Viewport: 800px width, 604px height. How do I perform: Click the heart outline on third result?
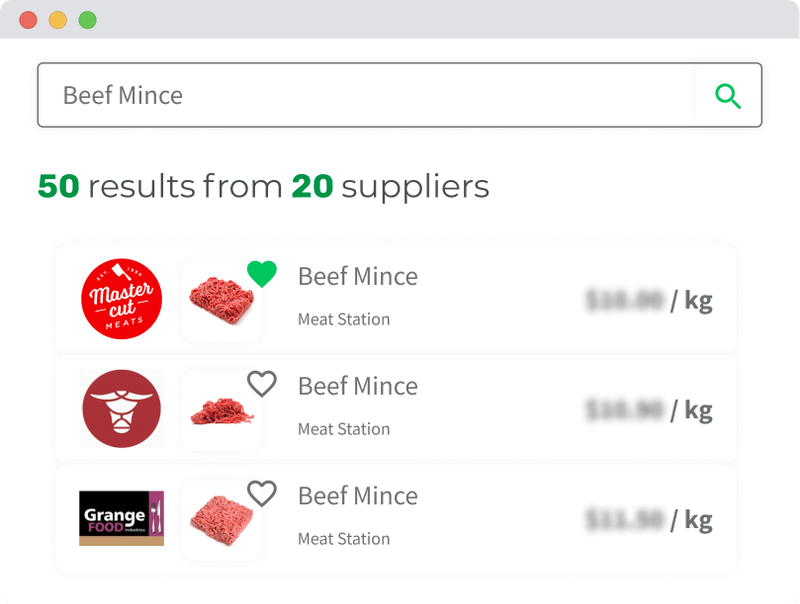262,492
